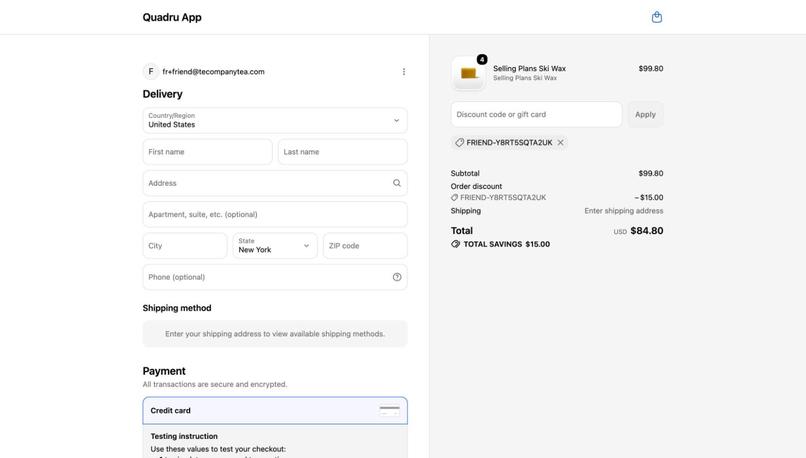Click the Apartment, suite field
The width and height of the screenshot is (806, 458).
275,214
